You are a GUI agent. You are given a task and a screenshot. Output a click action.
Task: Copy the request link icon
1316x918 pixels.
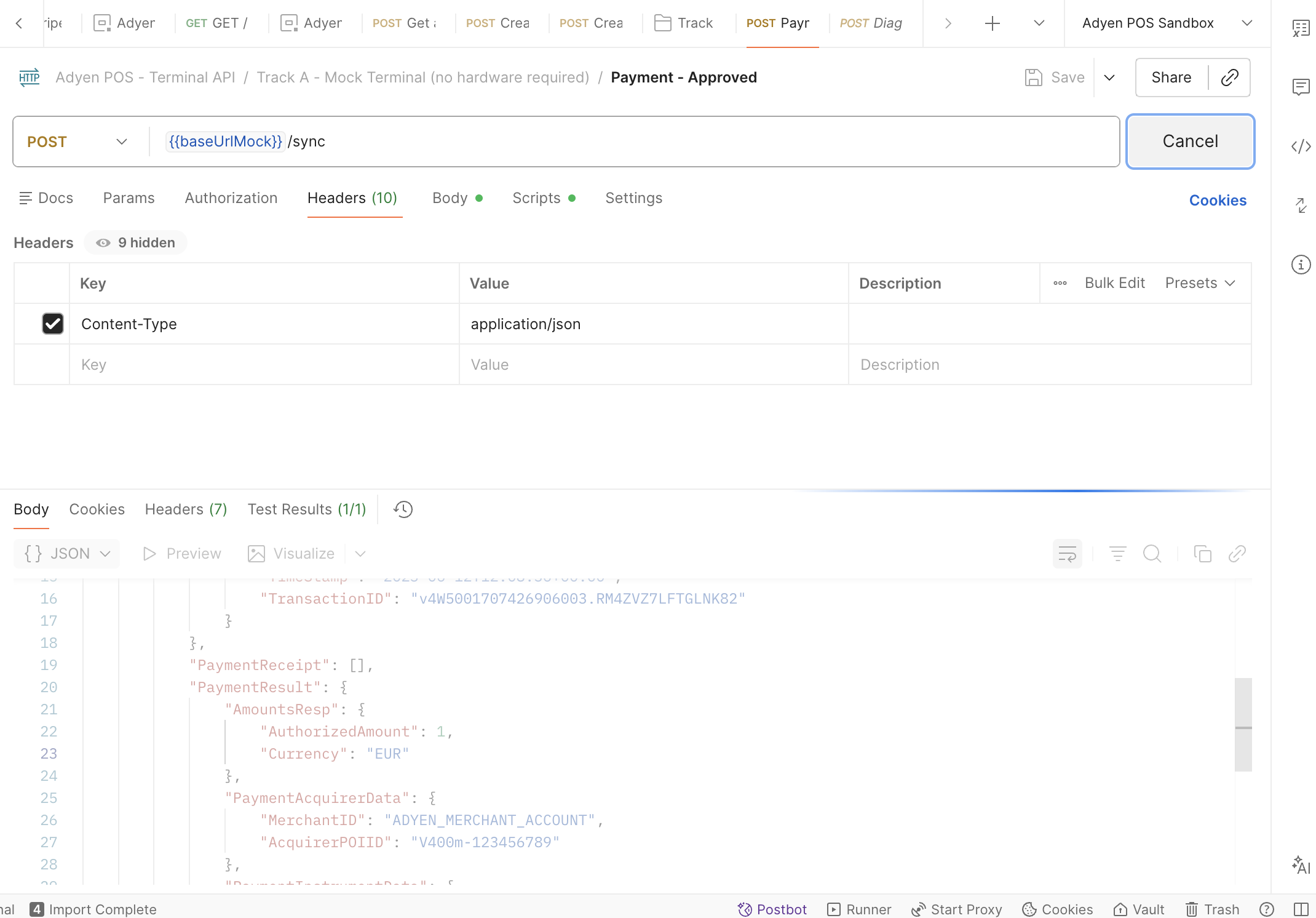tap(1229, 78)
